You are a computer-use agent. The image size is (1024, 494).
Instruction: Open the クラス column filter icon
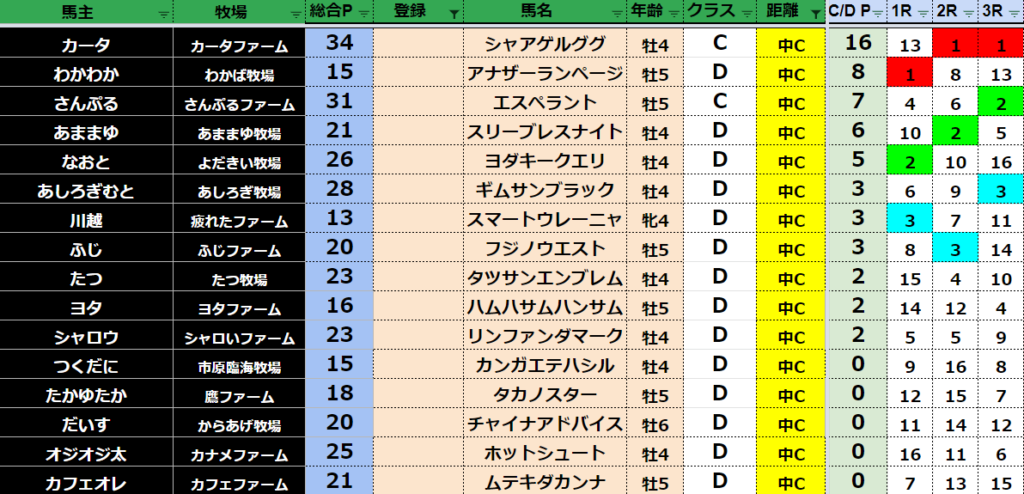click(744, 14)
